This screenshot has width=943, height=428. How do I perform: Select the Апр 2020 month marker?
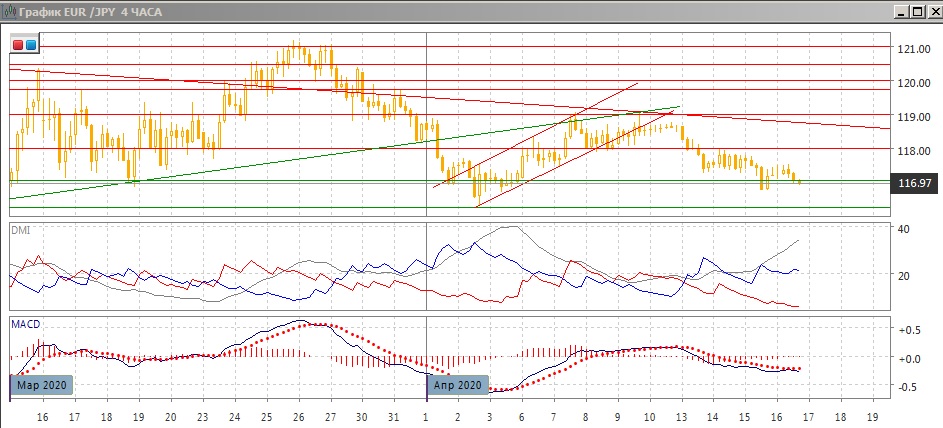[x=458, y=385]
